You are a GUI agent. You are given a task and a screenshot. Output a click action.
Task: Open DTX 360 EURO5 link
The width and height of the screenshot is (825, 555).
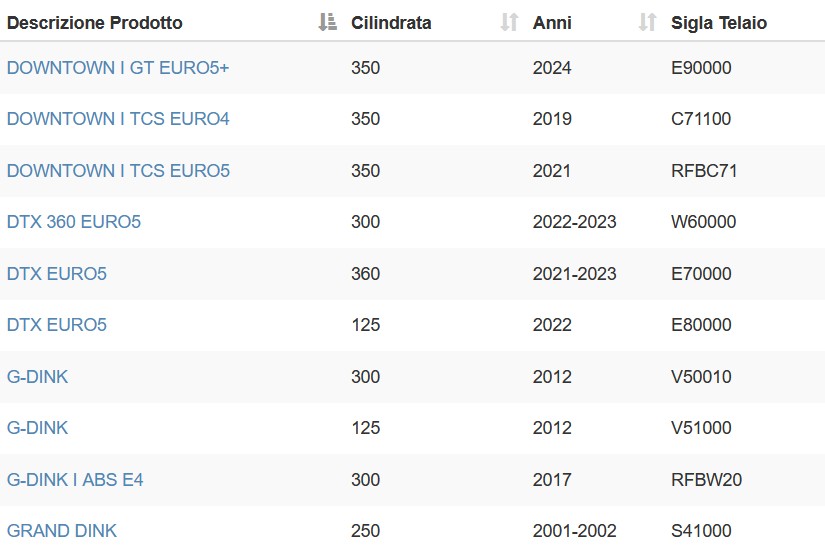pos(74,222)
